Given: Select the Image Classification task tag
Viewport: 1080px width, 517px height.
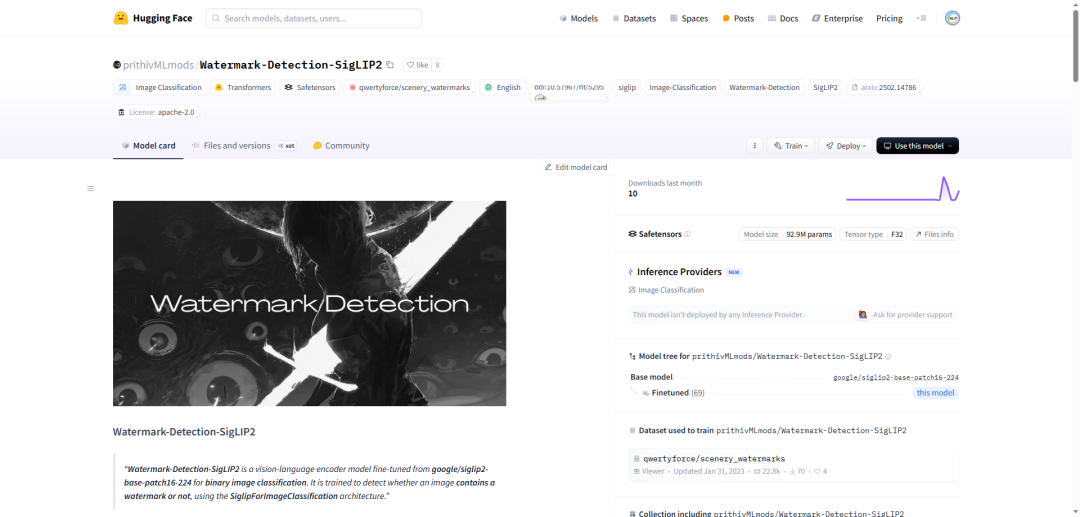Looking at the screenshot, I should (160, 87).
